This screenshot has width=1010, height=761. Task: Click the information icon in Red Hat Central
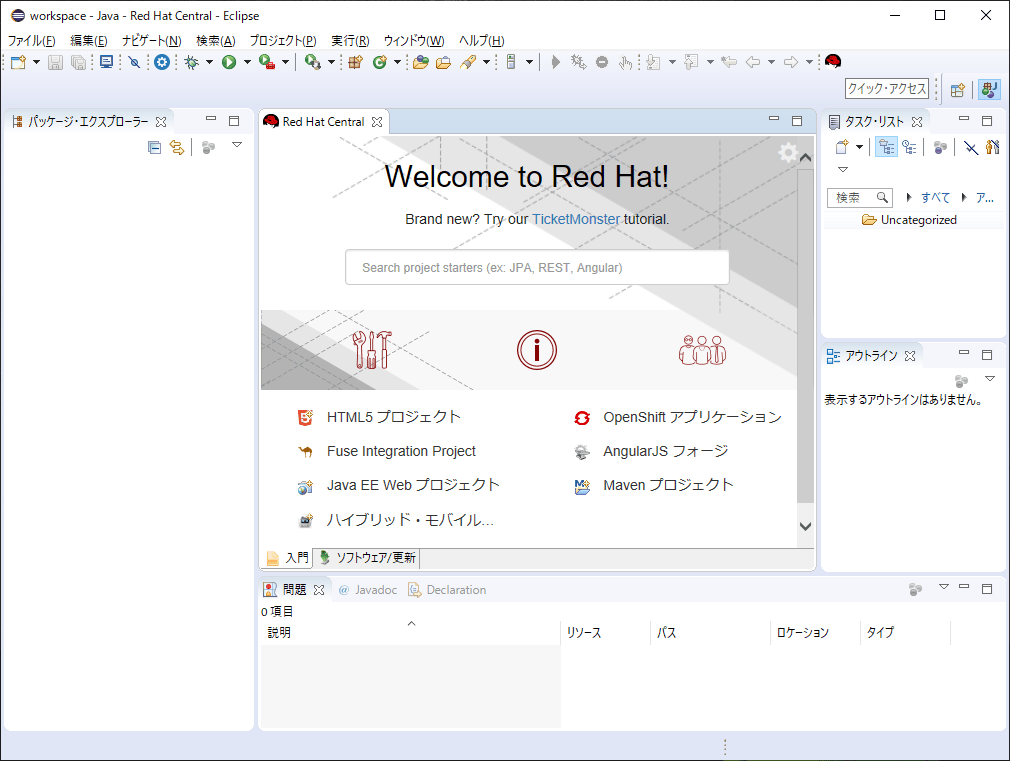point(537,350)
